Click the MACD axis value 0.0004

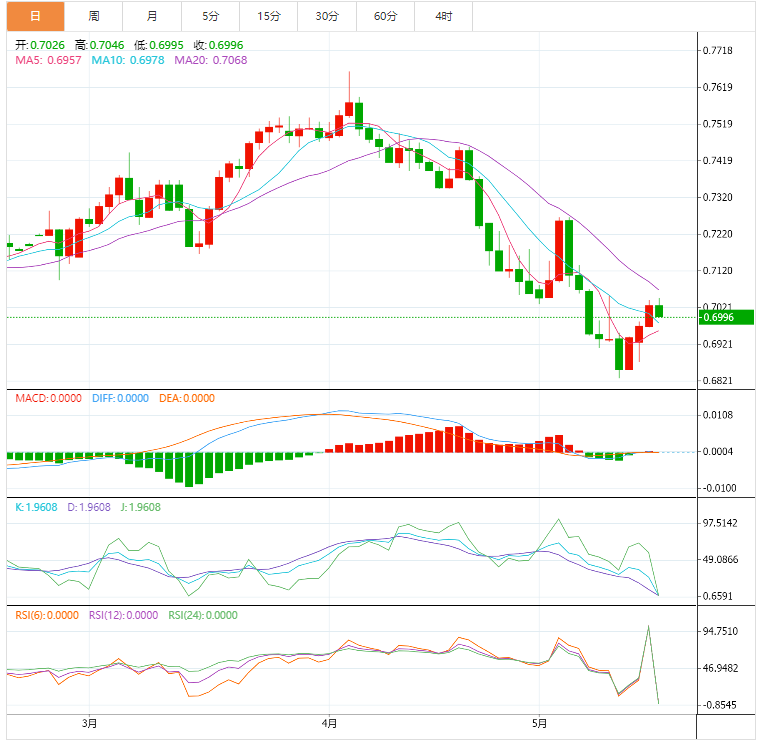click(x=718, y=451)
